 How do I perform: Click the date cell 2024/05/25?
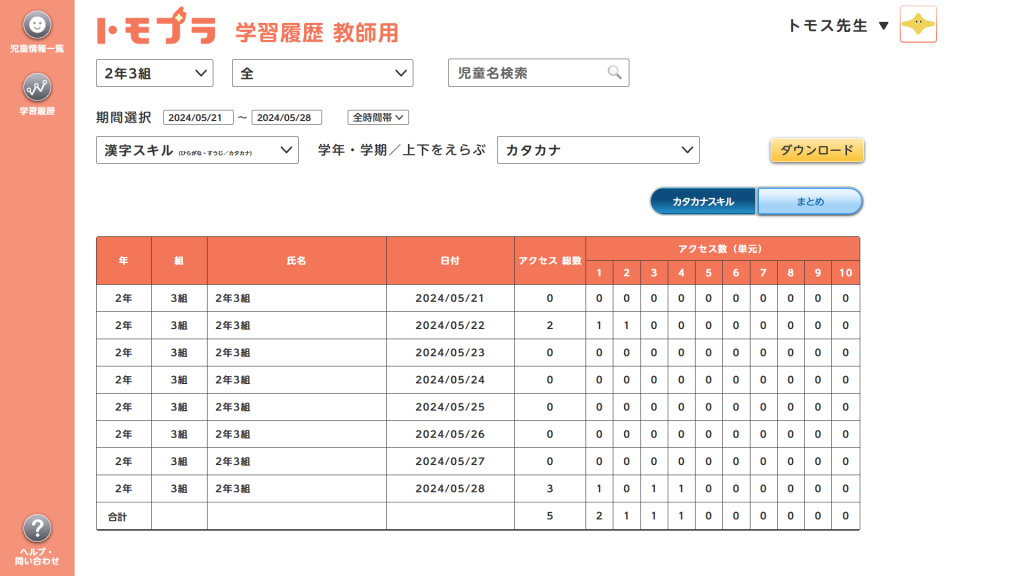click(450, 407)
